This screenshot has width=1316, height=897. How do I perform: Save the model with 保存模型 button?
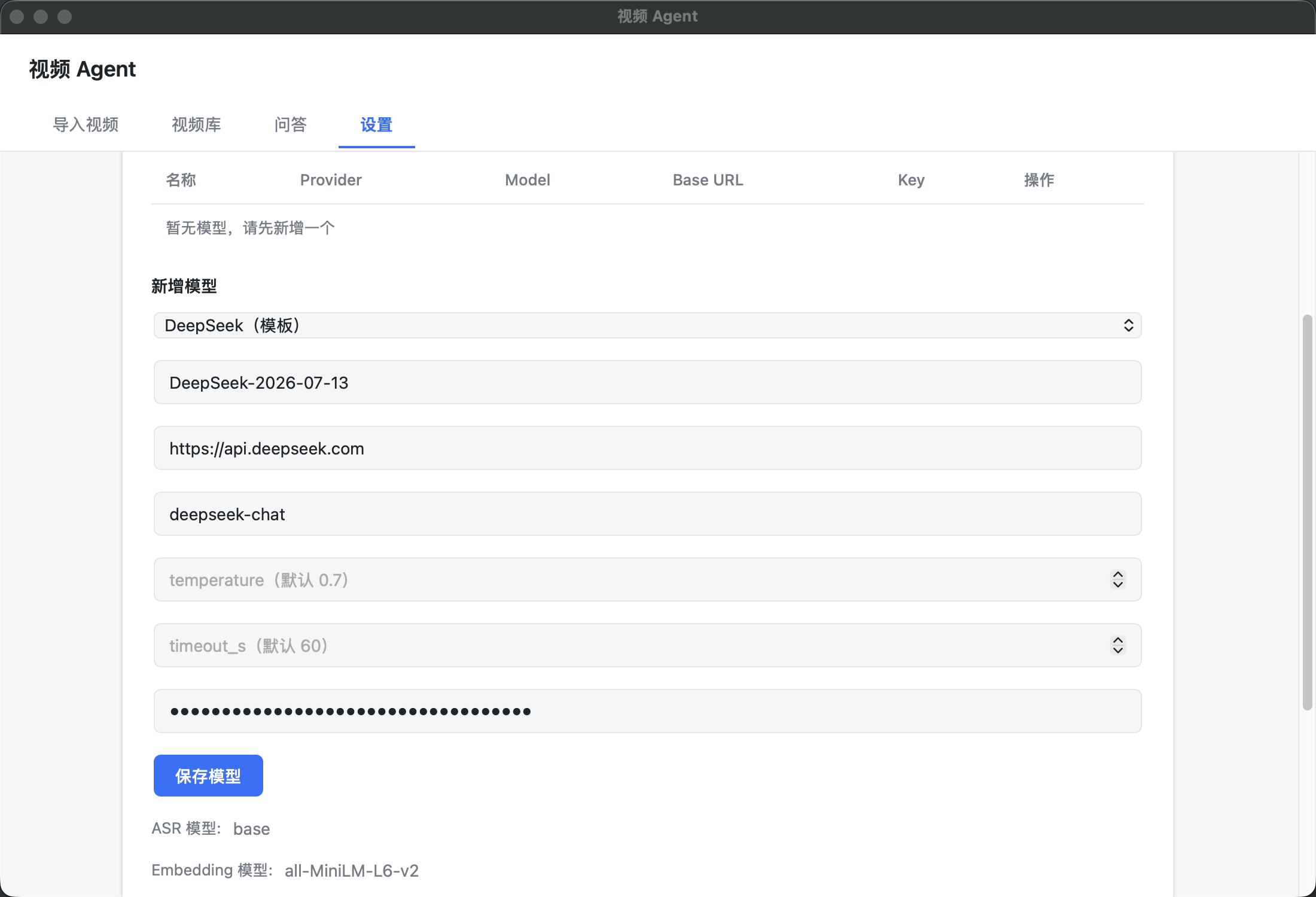[x=208, y=776]
